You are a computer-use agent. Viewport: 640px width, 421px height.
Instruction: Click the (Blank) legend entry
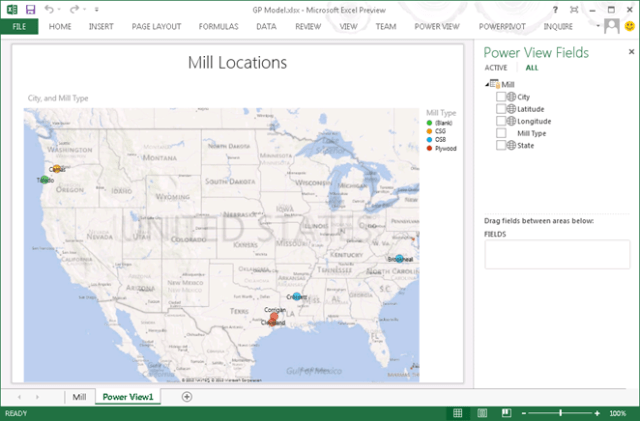[x=439, y=123]
